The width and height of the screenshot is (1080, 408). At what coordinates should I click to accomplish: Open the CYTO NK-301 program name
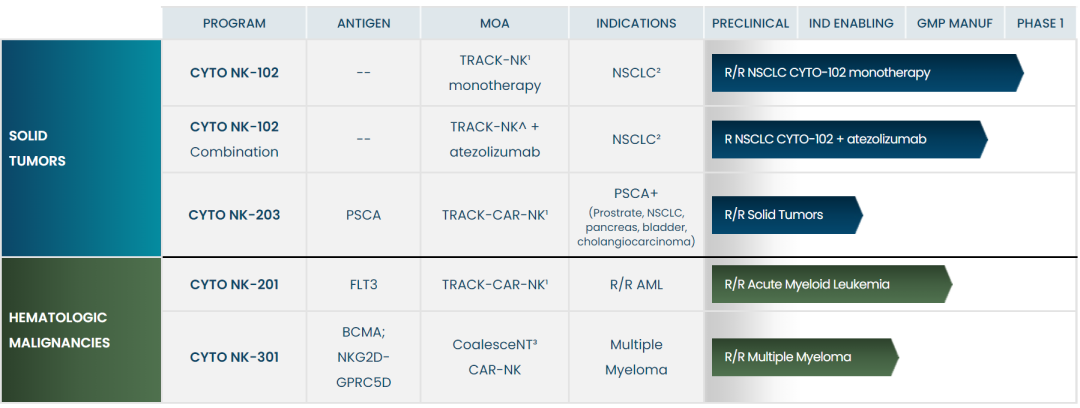234,357
